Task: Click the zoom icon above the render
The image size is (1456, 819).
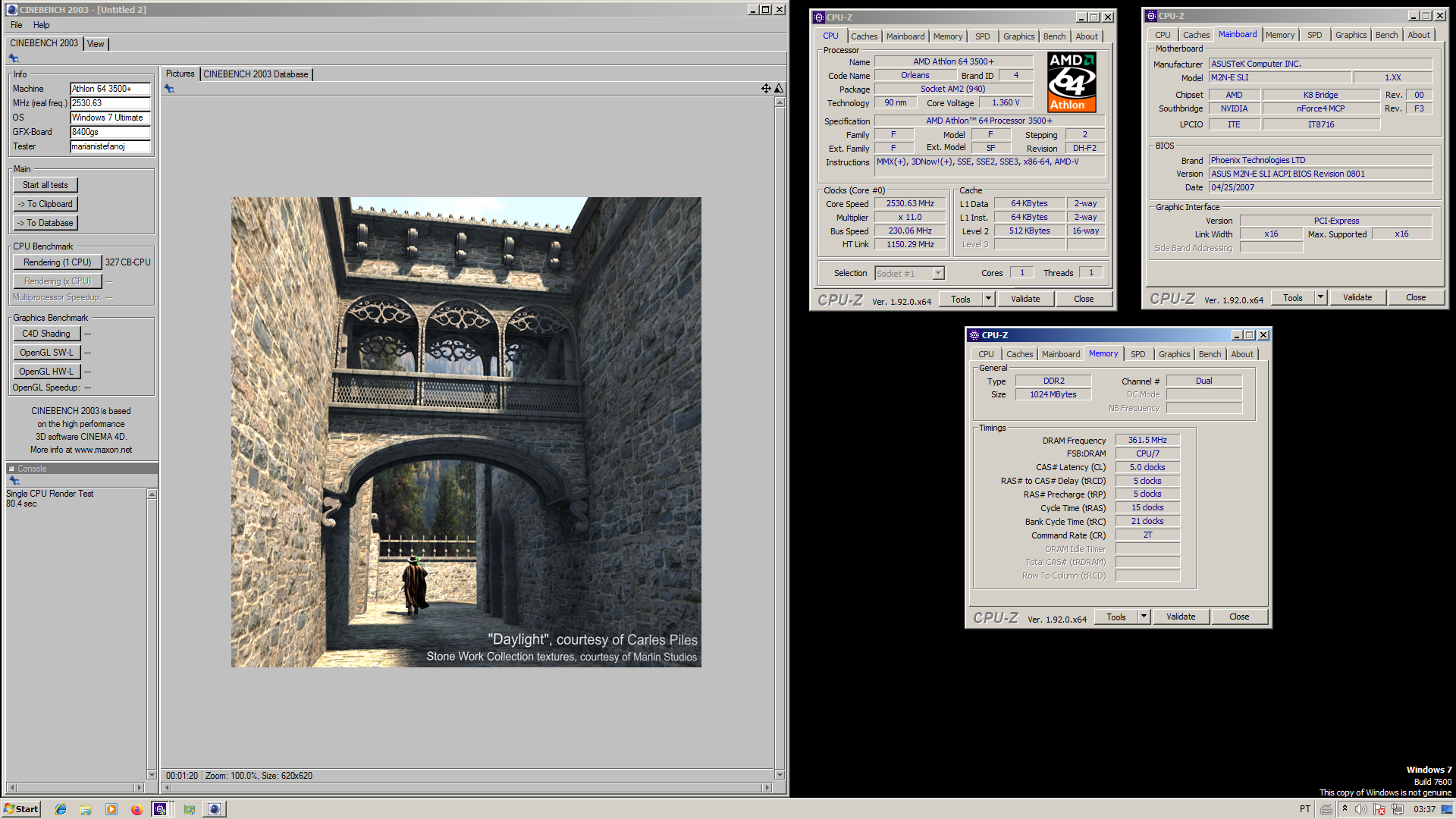Action: coord(779,89)
